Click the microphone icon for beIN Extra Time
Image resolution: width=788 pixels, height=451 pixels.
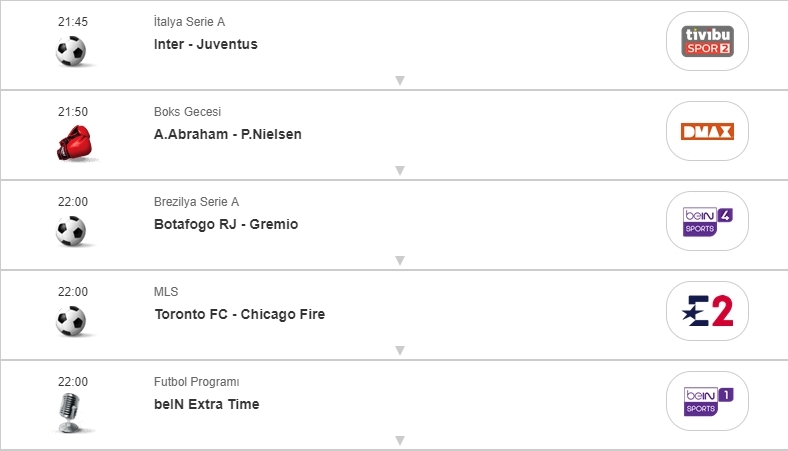tap(71, 412)
